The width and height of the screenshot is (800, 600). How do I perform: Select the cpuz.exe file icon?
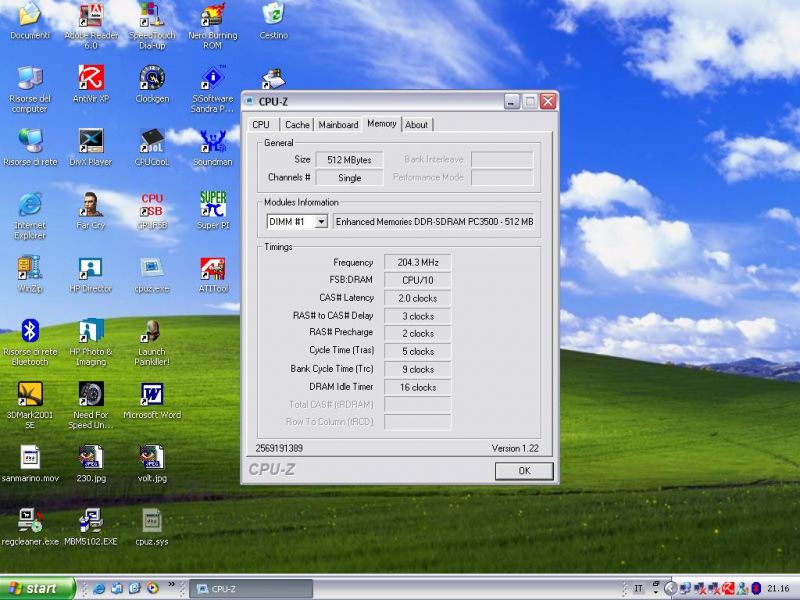(x=152, y=274)
